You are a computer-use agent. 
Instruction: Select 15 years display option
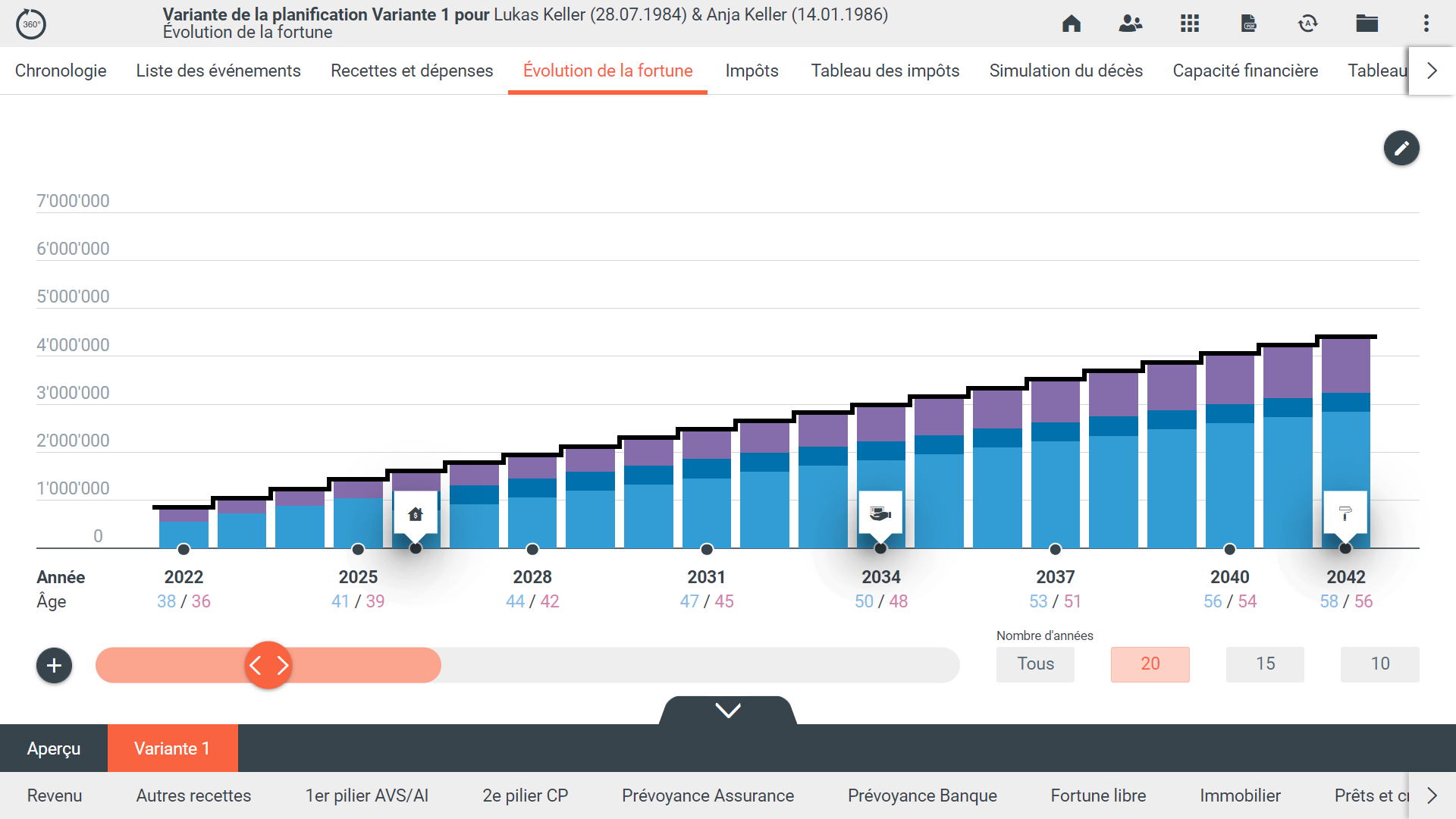(x=1265, y=664)
